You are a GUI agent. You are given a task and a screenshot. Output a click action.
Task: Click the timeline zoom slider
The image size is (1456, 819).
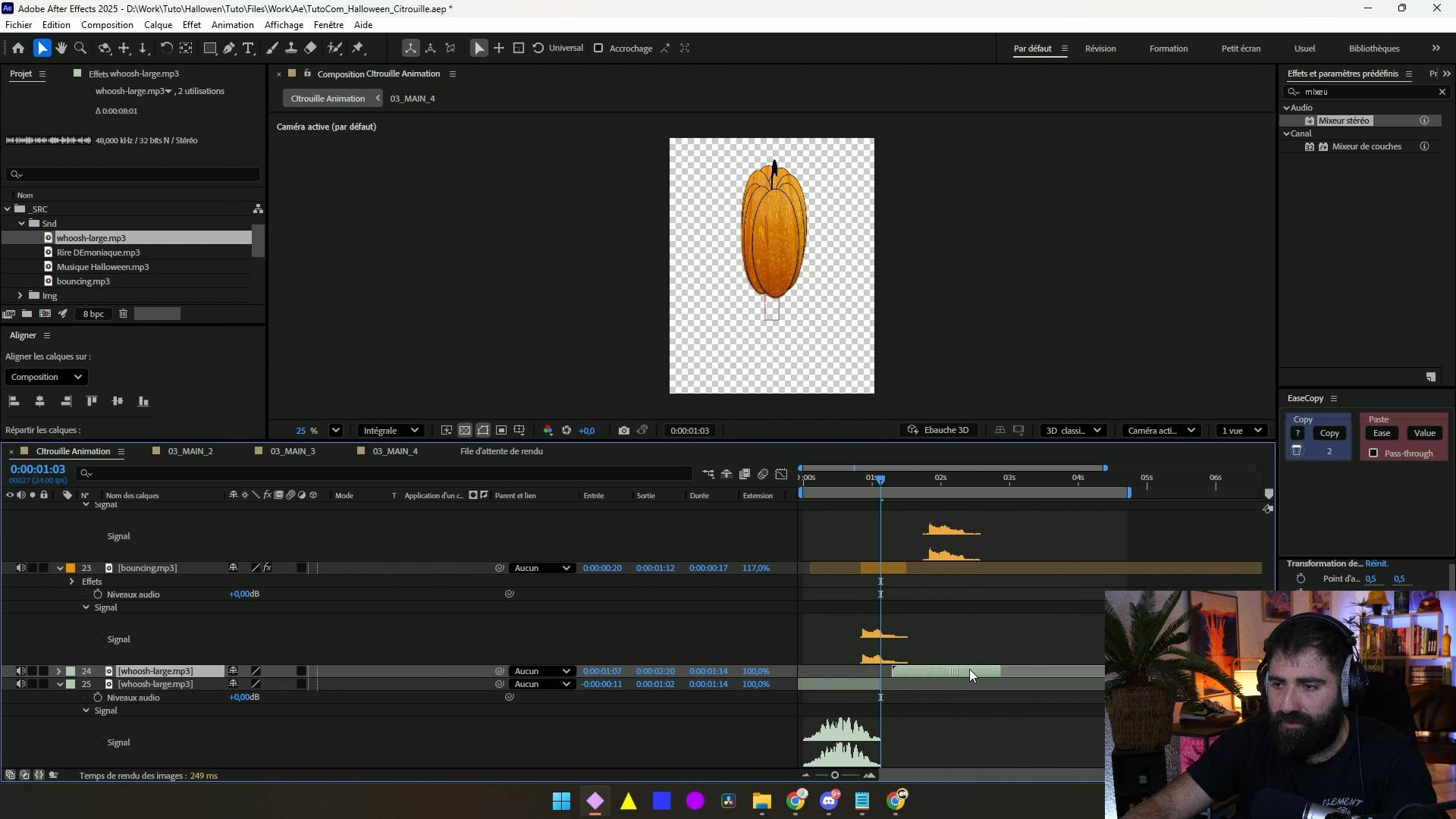pyautogui.click(x=835, y=775)
